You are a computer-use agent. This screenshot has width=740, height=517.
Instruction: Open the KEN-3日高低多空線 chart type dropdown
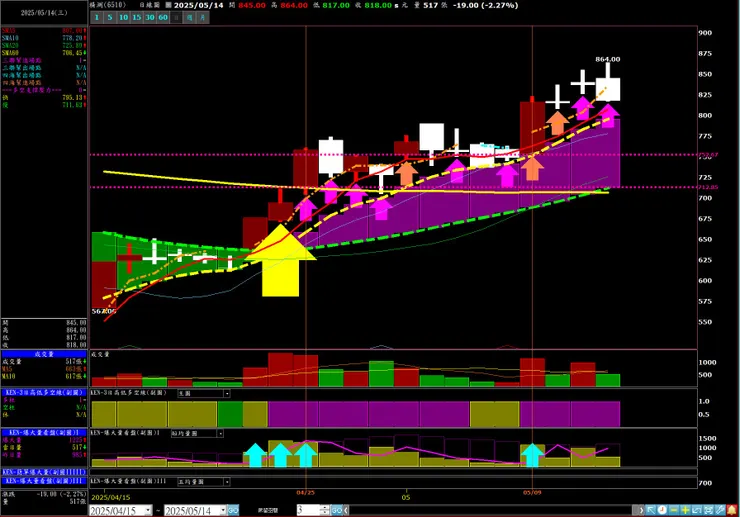tap(227, 393)
